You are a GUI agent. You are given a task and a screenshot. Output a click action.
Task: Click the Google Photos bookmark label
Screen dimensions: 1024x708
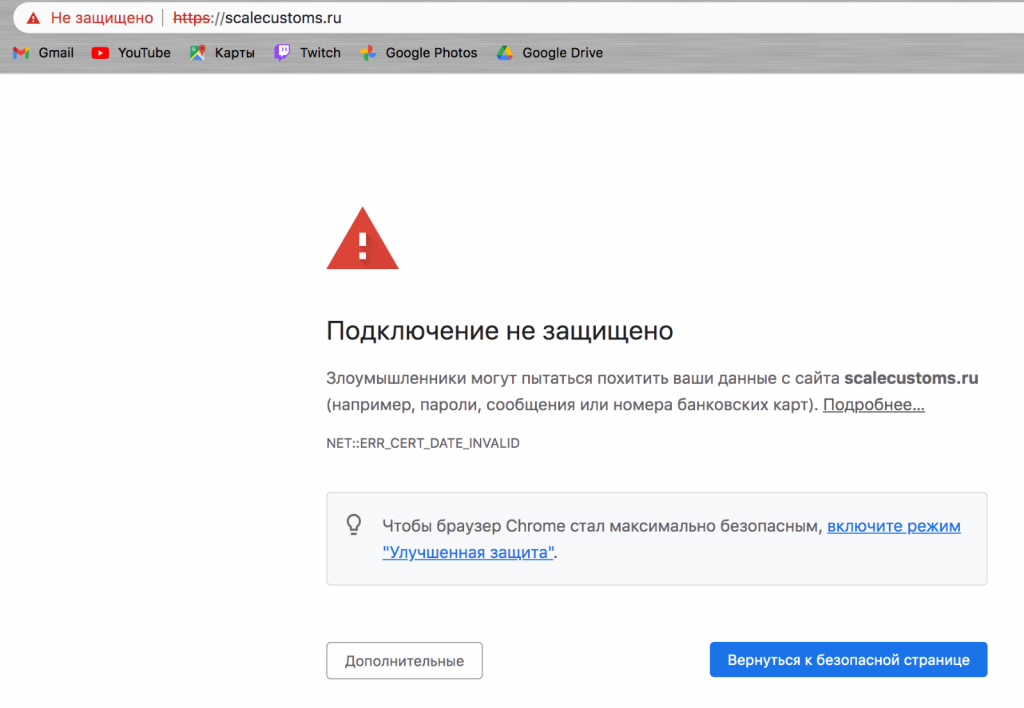[429, 52]
